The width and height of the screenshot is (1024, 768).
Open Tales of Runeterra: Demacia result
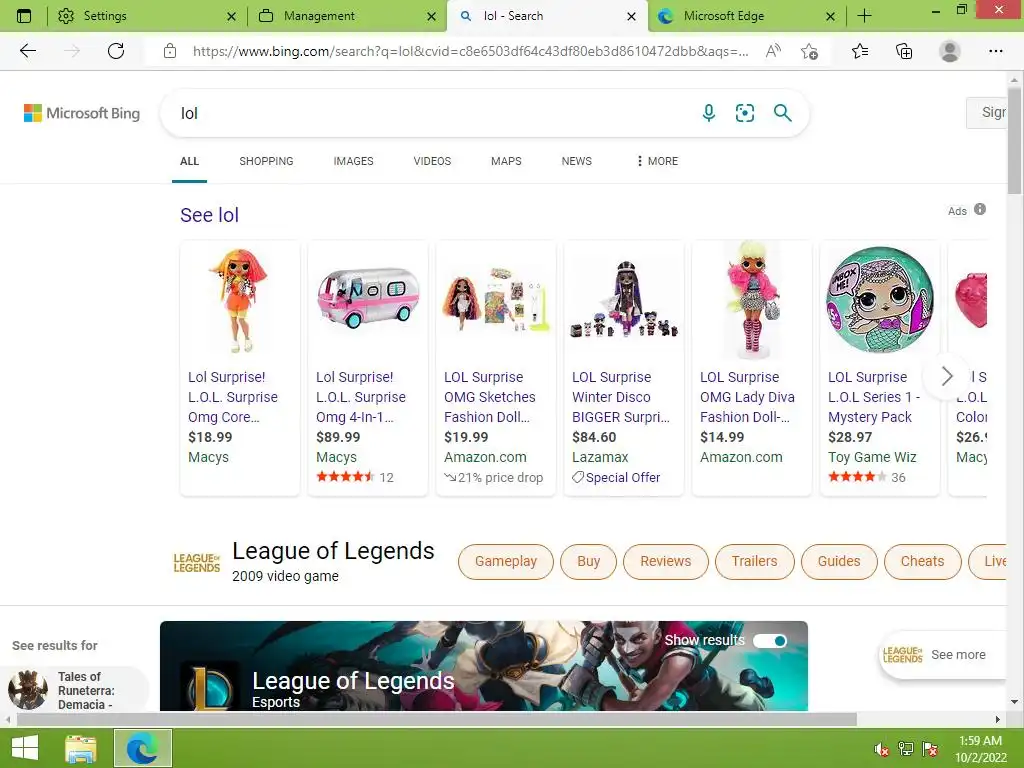point(75,690)
